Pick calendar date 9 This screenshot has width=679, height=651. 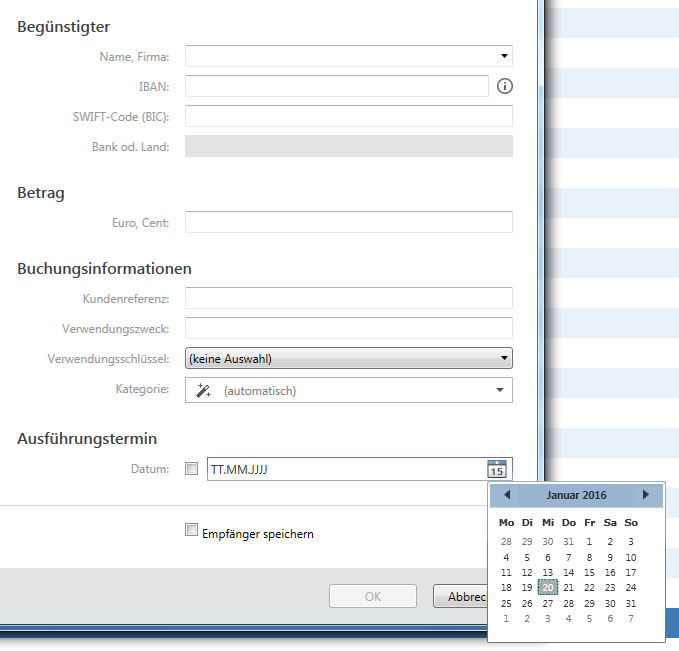pyautogui.click(x=610, y=557)
